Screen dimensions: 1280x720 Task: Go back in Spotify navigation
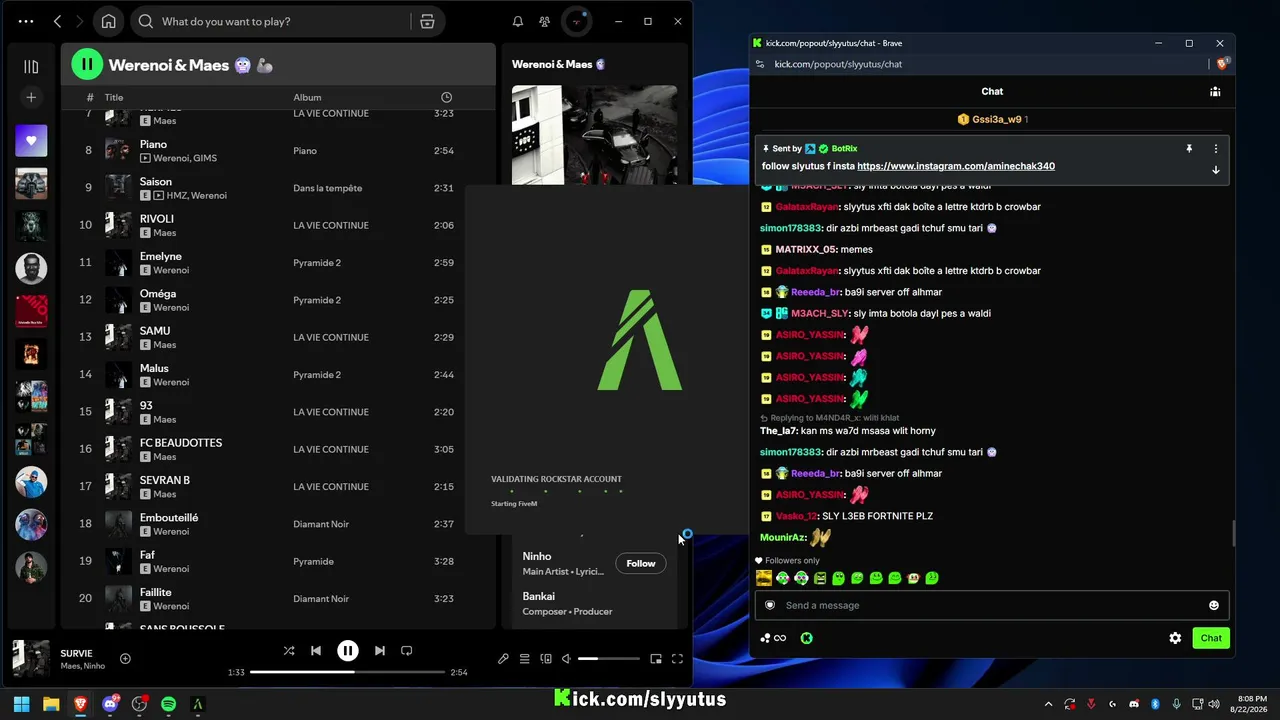(57, 21)
